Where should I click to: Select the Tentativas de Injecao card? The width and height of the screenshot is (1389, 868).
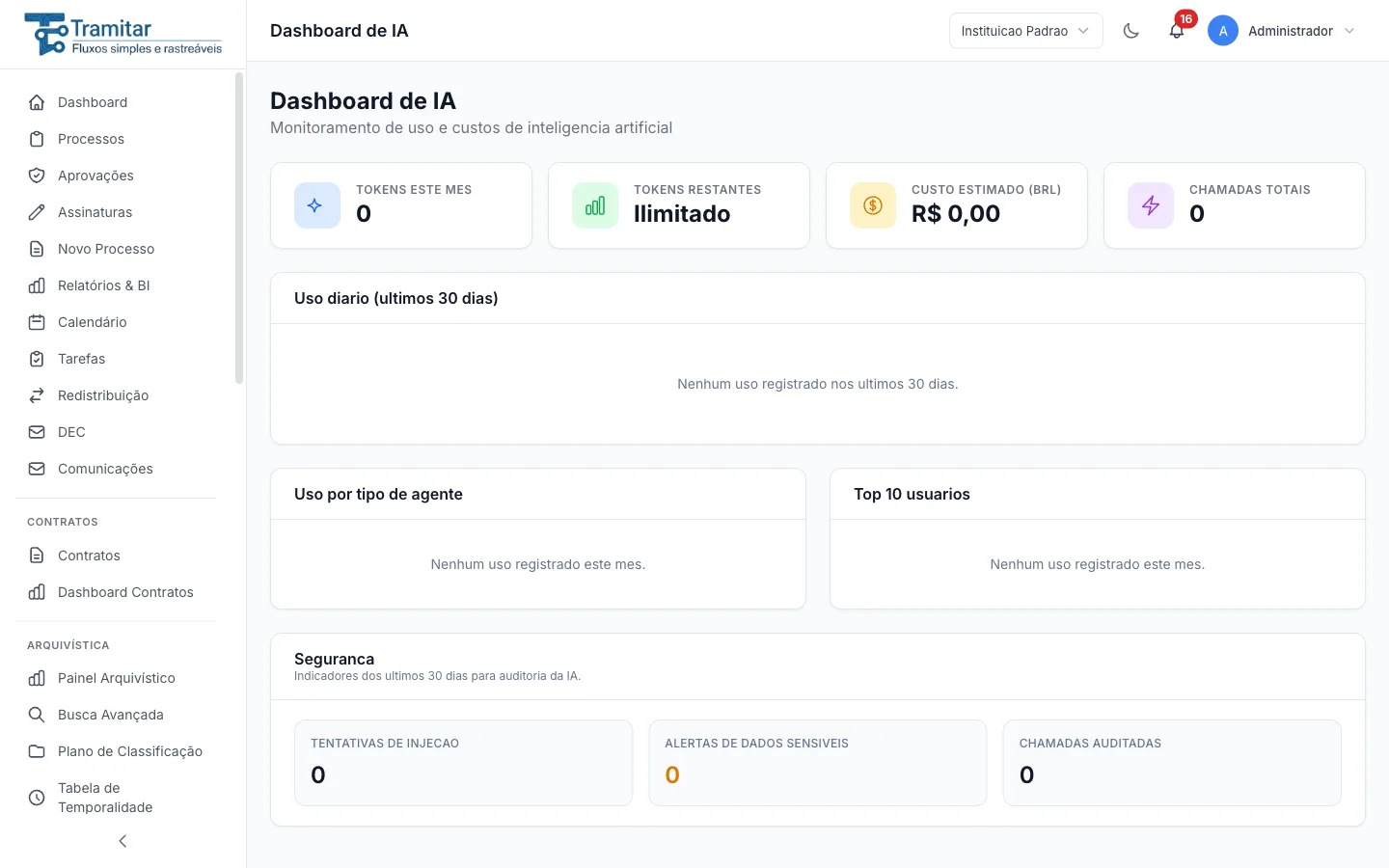point(463,763)
